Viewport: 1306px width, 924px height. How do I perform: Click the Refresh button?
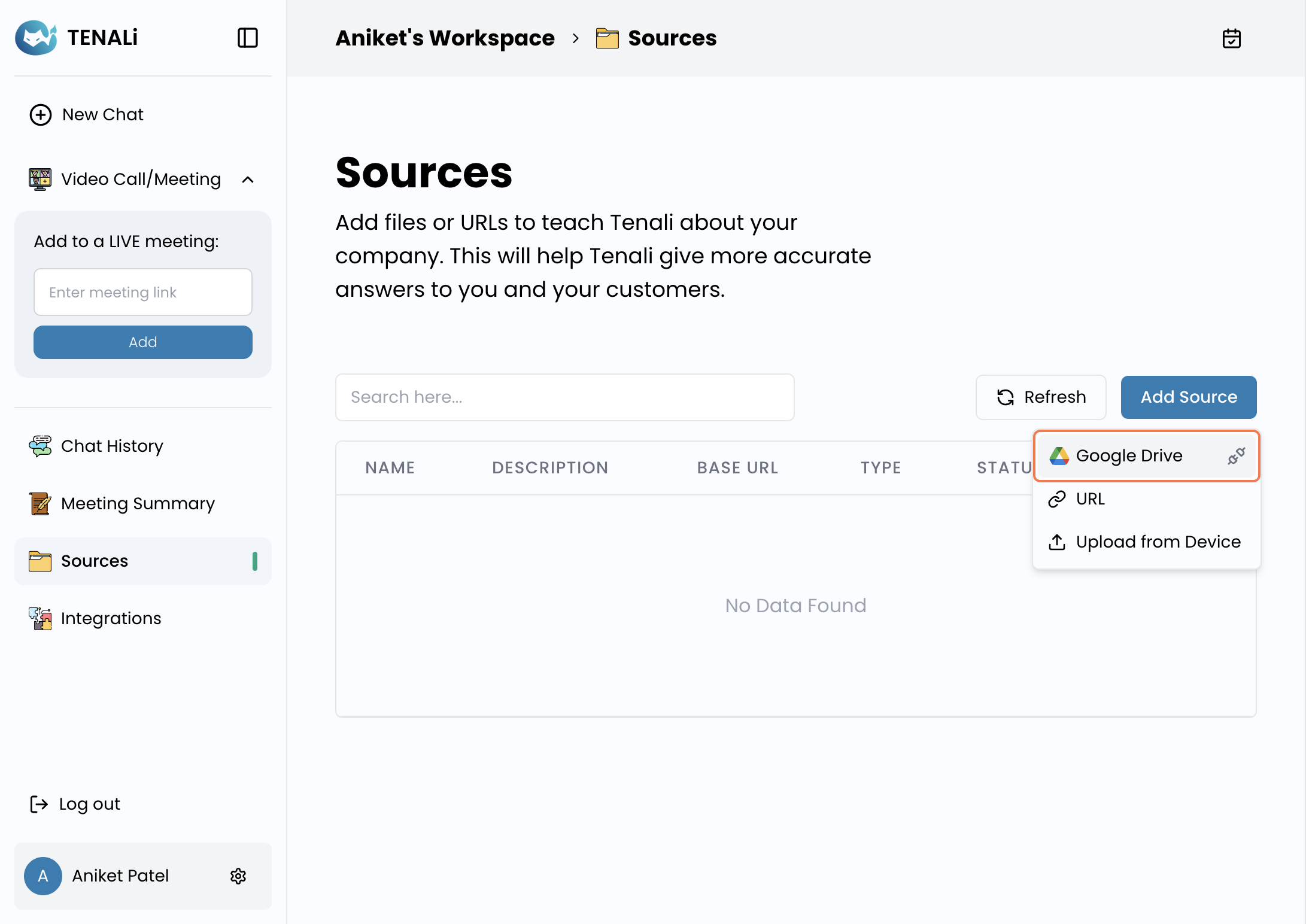[x=1041, y=397]
